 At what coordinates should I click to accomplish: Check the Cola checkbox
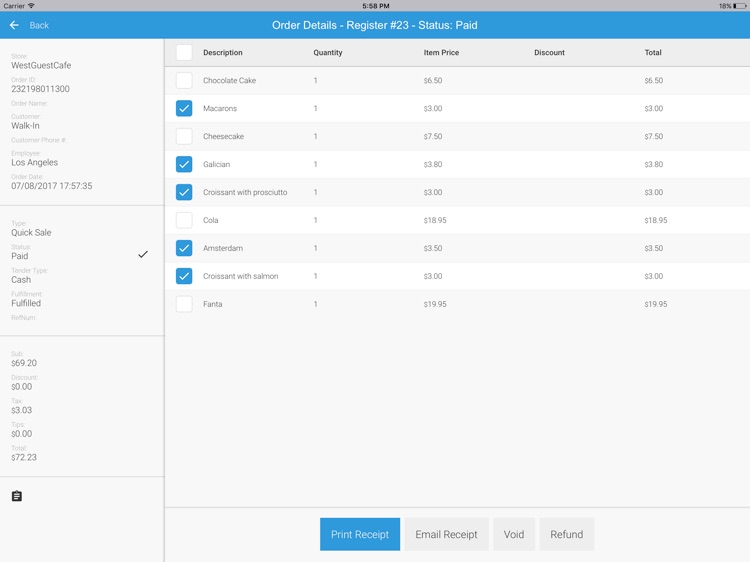(184, 220)
